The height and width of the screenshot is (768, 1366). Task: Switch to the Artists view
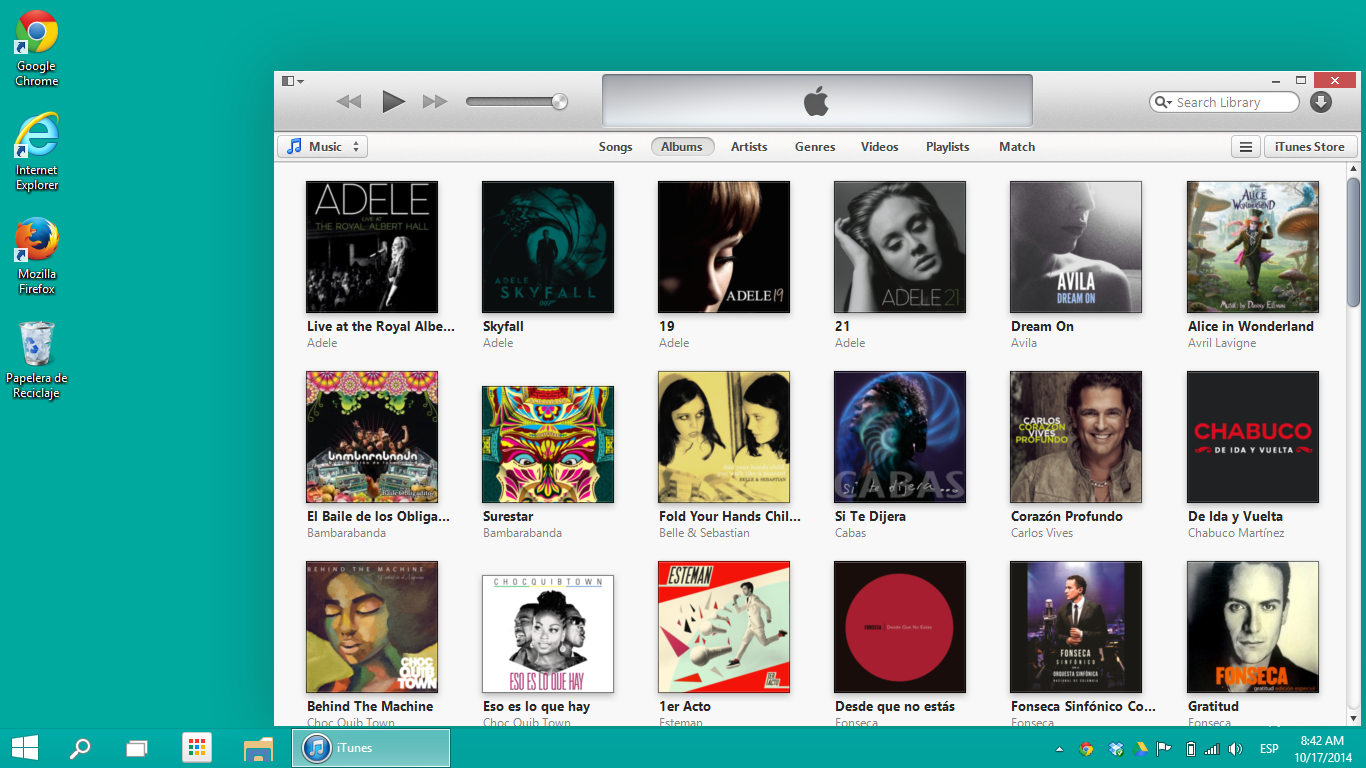tap(749, 146)
